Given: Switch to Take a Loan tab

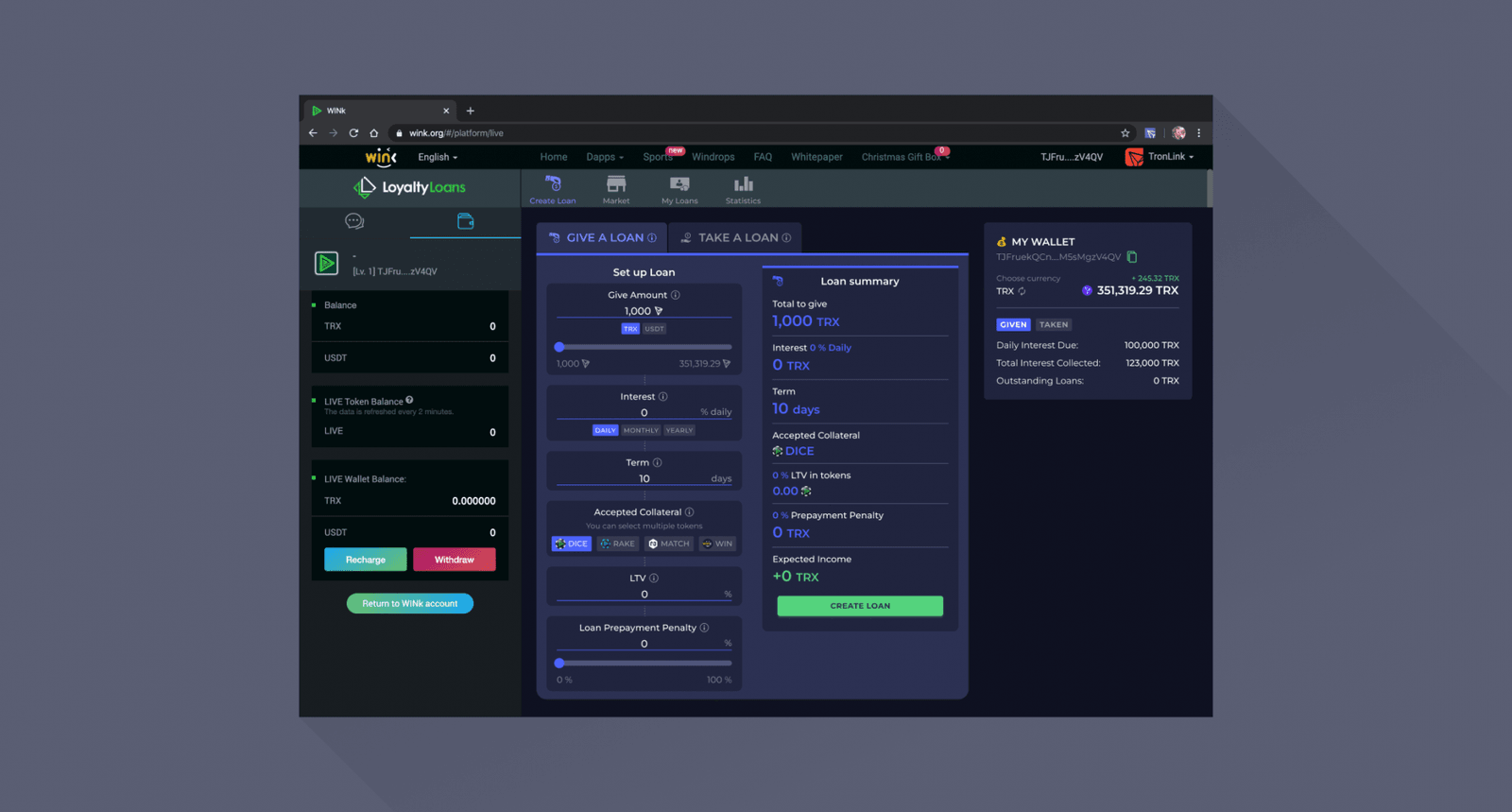Looking at the screenshot, I should point(735,238).
